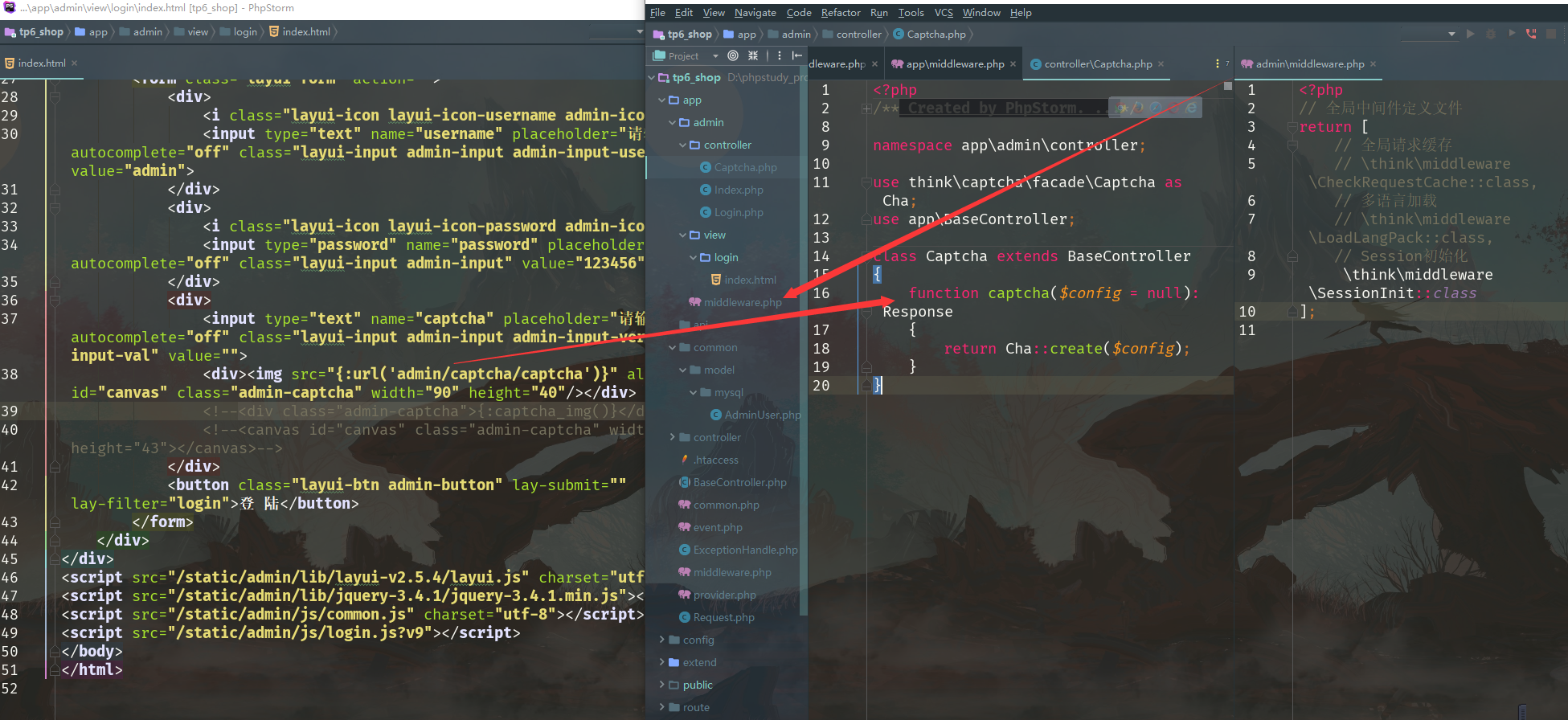
Task: Click Run with Coverage icon
Action: pos(1512,34)
